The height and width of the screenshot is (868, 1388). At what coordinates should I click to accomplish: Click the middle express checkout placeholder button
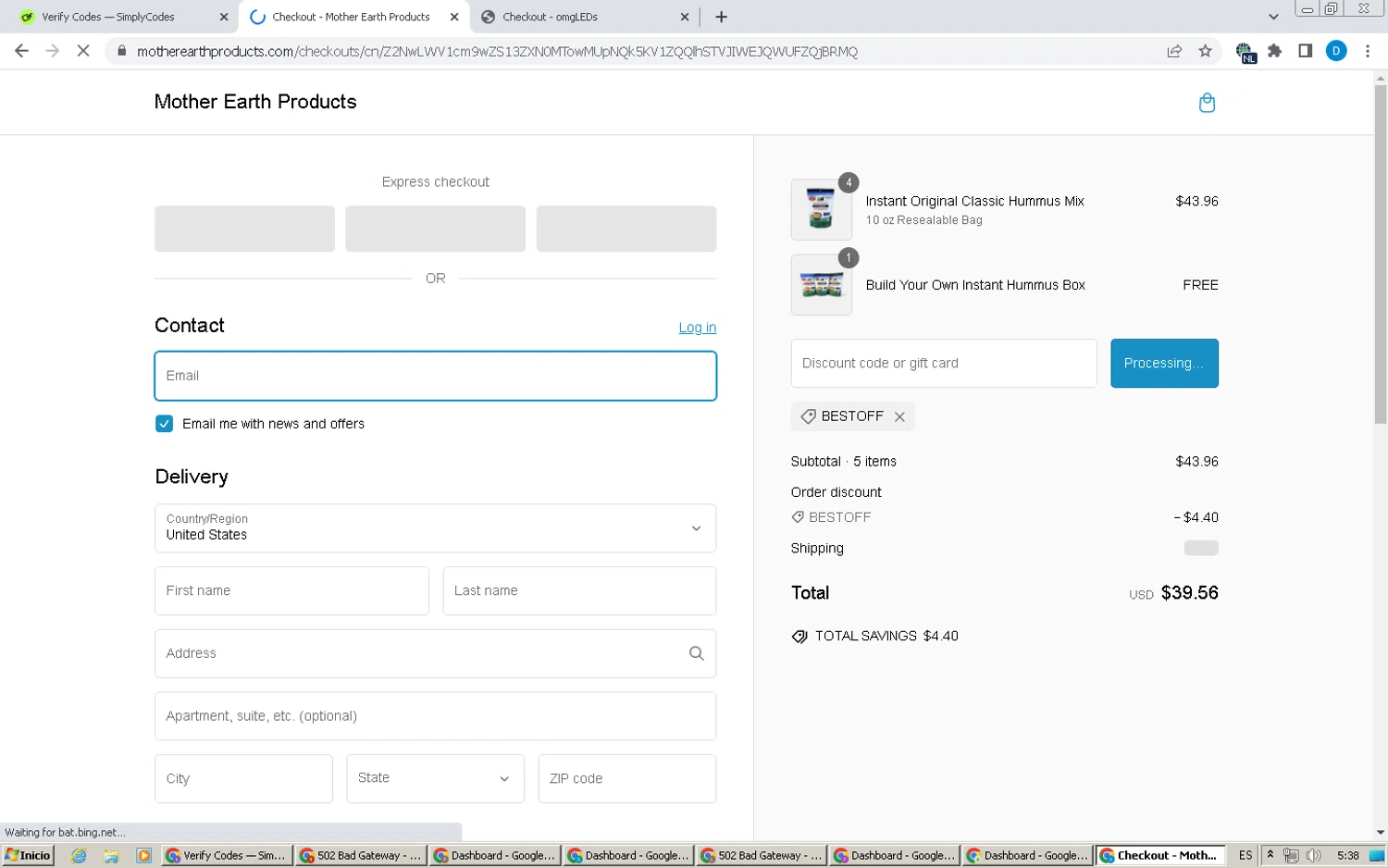pyautogui.click(x=435, y=229)
